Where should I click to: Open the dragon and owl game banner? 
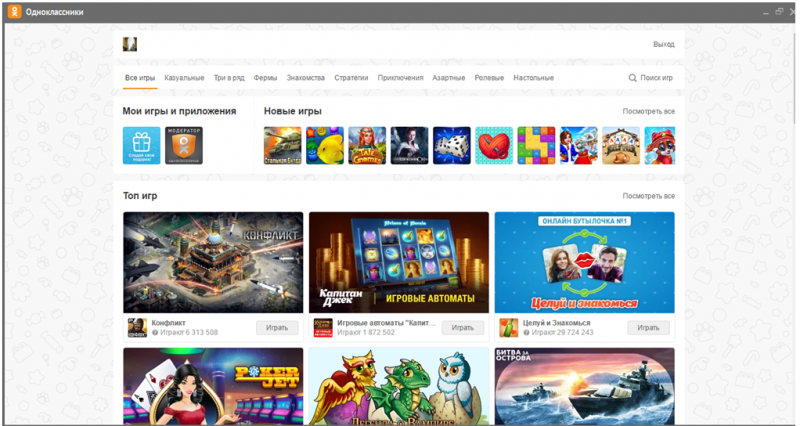pyautogui.click(x=399, y=386)
